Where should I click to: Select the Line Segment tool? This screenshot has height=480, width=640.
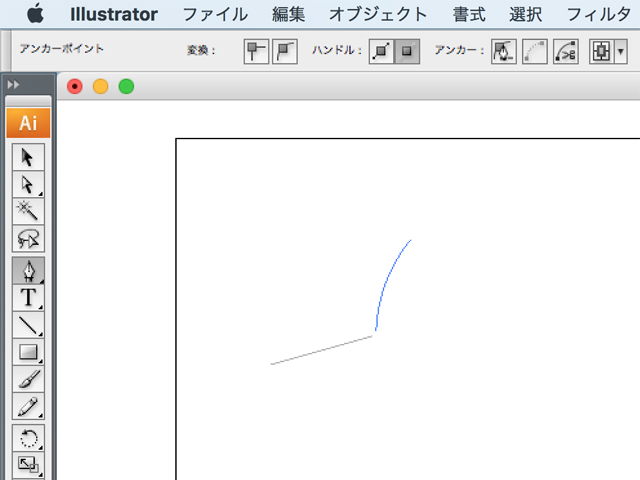pyautogui.click(x=28, y=324)
